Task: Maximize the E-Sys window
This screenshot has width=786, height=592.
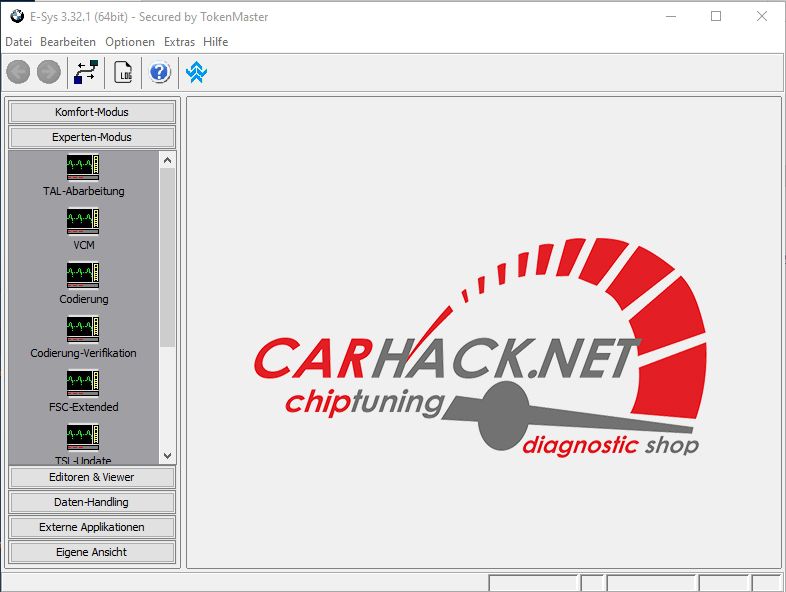Action: (x=716, y=17)
